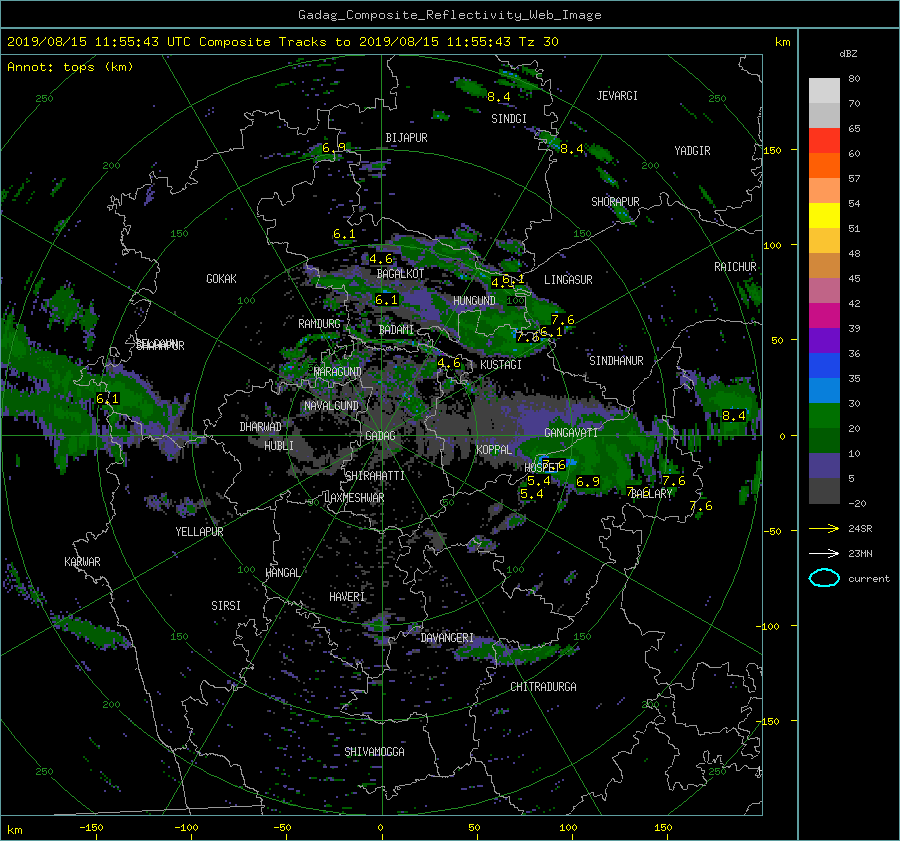
Task: Click the NARAGUND city label
Action: (338, 372)
